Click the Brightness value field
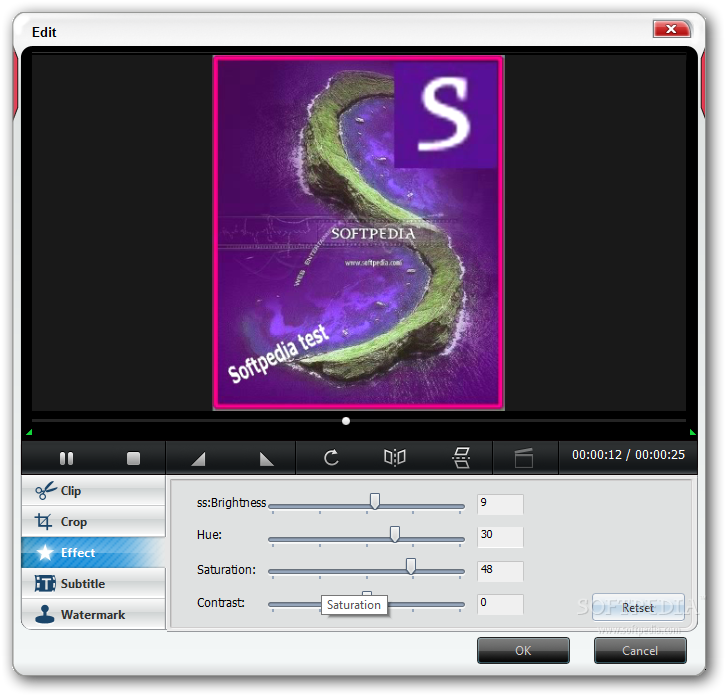726x696 pixels. tap(500, 504)
